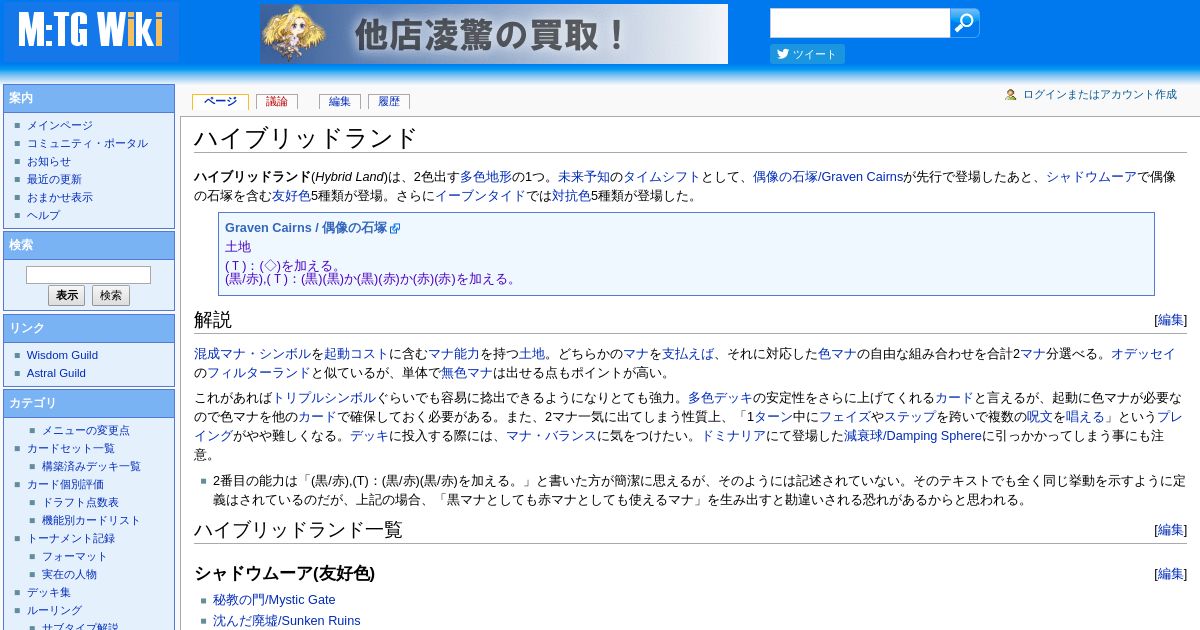Click the header search input field
Viewport: 1200px width, 630px height.
click(860, 23)
